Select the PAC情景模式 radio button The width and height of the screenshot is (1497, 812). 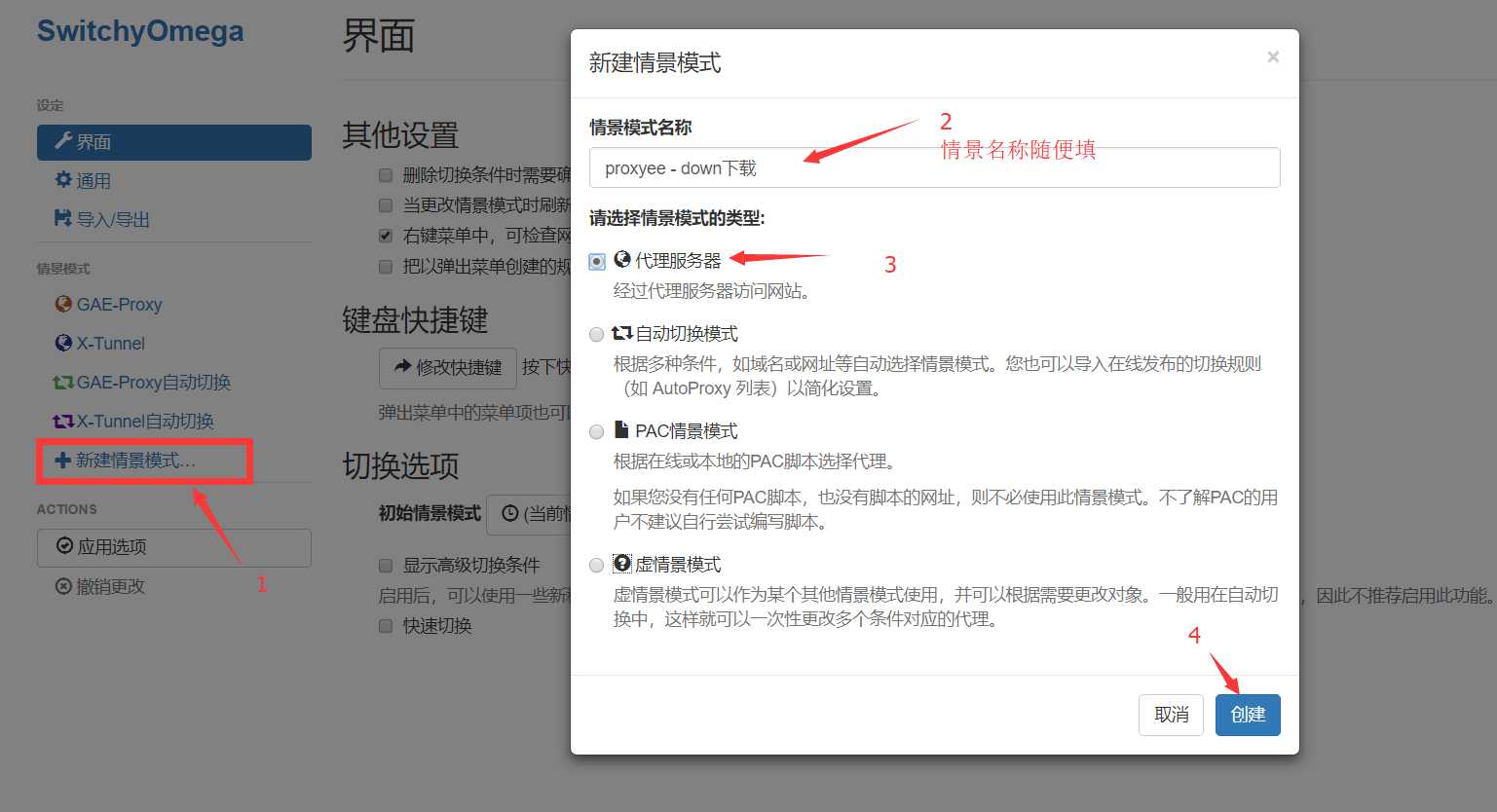click(x=597, y=432)
